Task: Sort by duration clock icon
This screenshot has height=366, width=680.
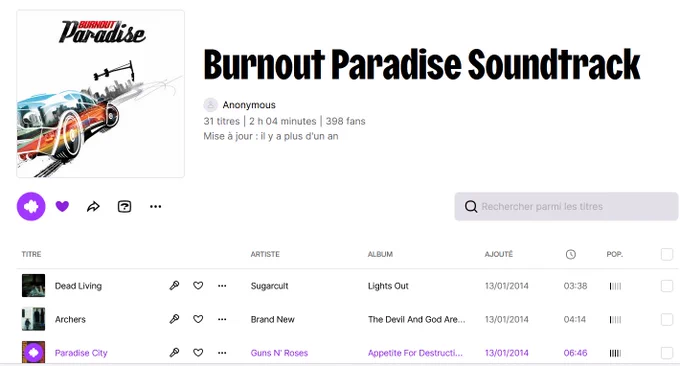Action: 571,255
